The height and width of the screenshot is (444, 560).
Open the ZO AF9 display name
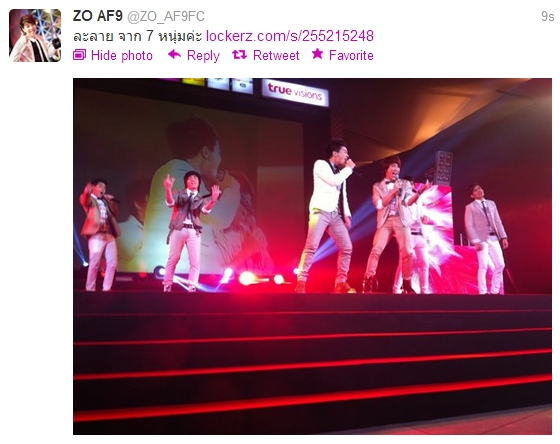point(98,16)
